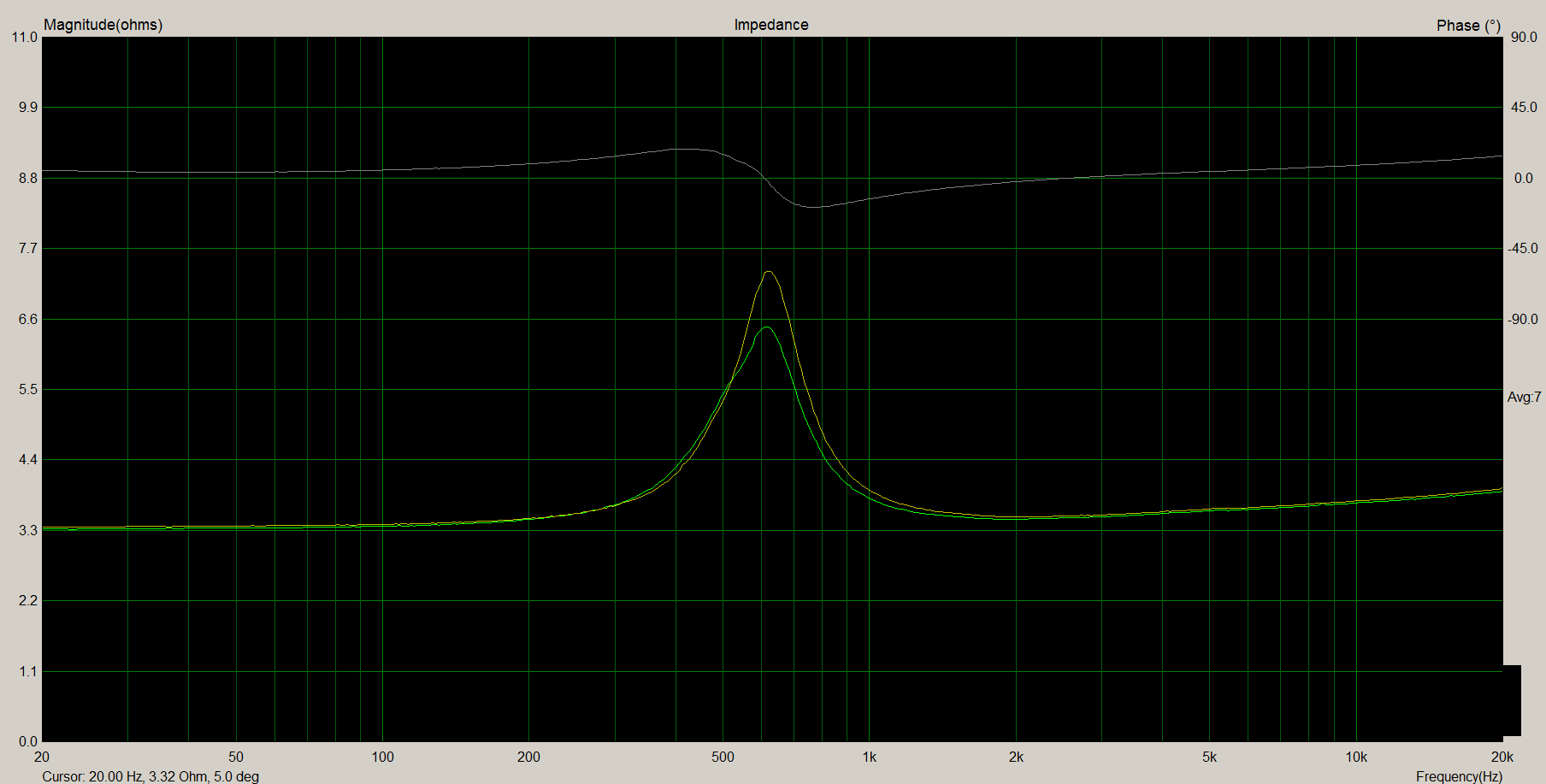Click the Avg:7 averaging indicator
The width and height of the screenshot is (1546, 784).
1524,397
